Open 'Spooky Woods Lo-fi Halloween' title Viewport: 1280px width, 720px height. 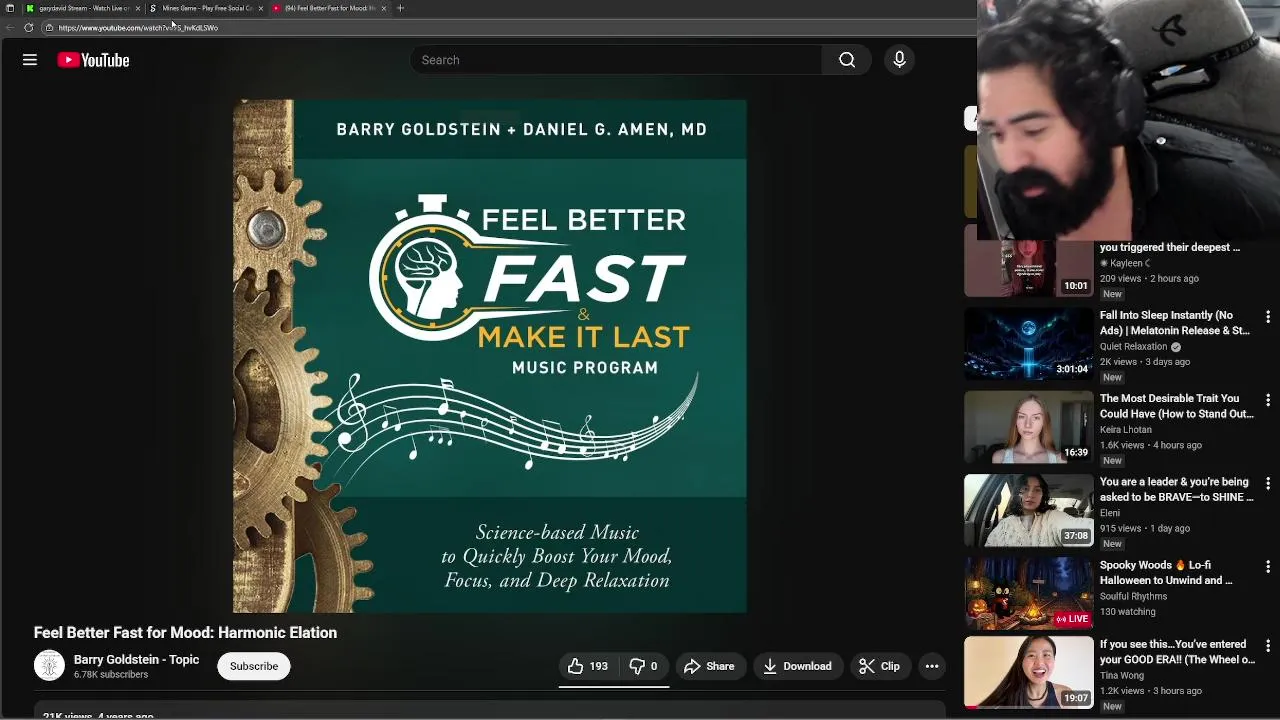pyautogui.click(x=1166, y=572)
